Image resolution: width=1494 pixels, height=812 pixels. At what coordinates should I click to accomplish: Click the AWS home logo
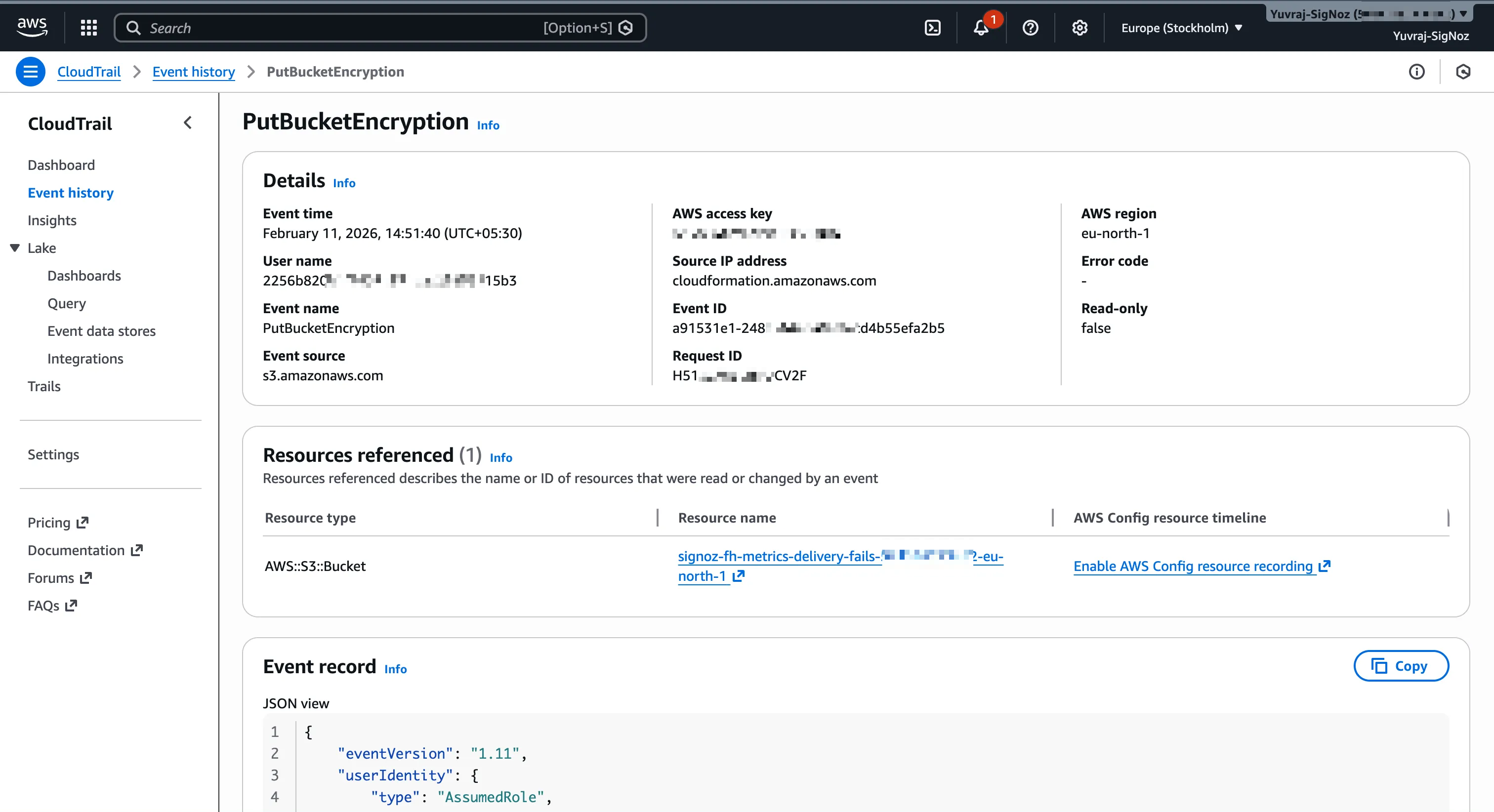33,26
